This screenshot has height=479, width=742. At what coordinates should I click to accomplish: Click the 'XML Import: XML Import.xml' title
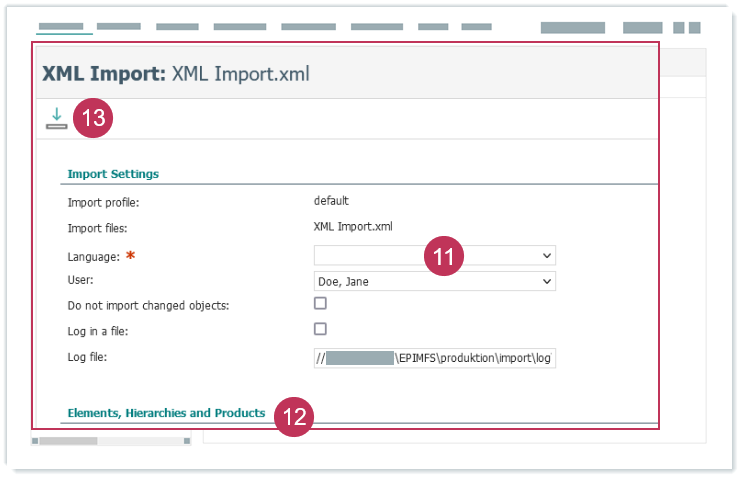pos(176,73)
